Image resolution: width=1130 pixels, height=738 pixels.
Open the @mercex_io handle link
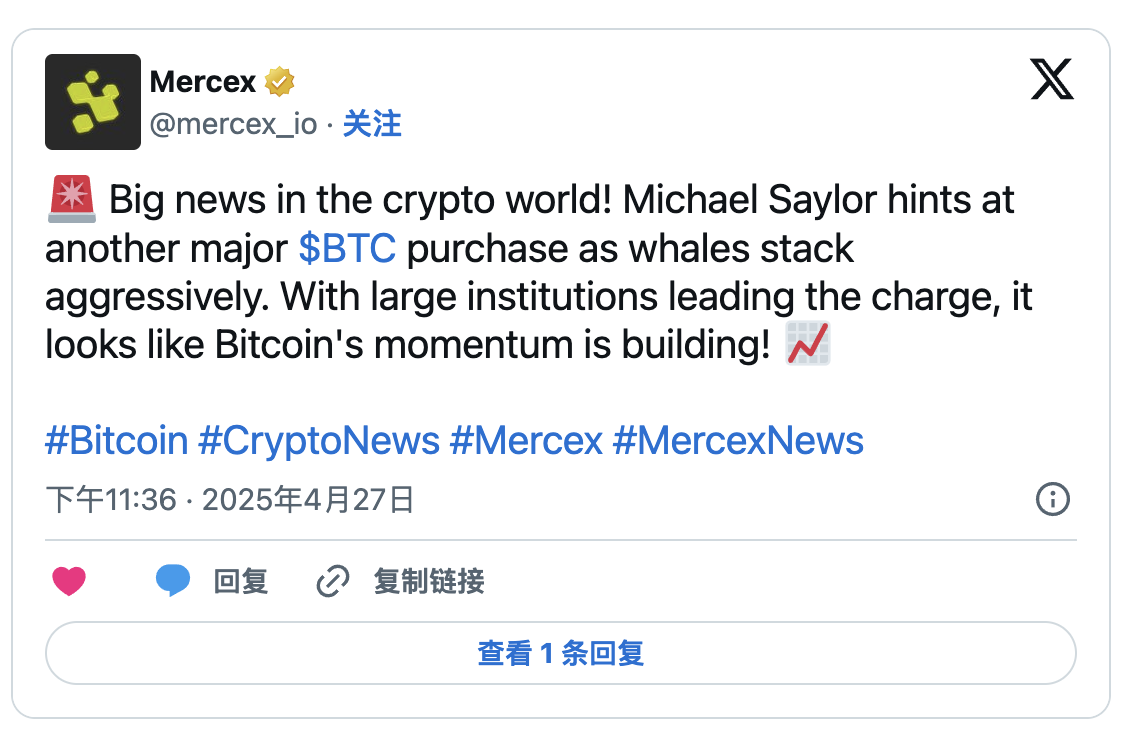[233, 124]
